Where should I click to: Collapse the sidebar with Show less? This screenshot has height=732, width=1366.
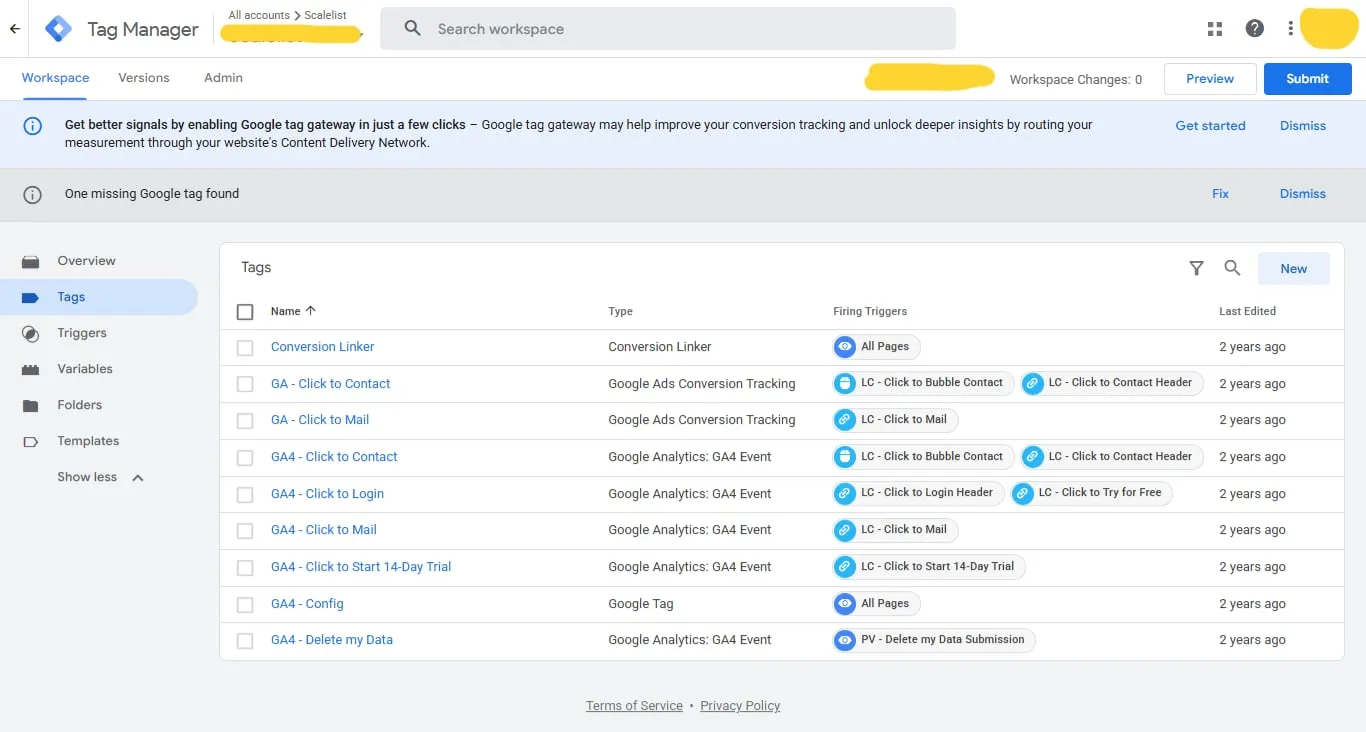pos(99,477)
